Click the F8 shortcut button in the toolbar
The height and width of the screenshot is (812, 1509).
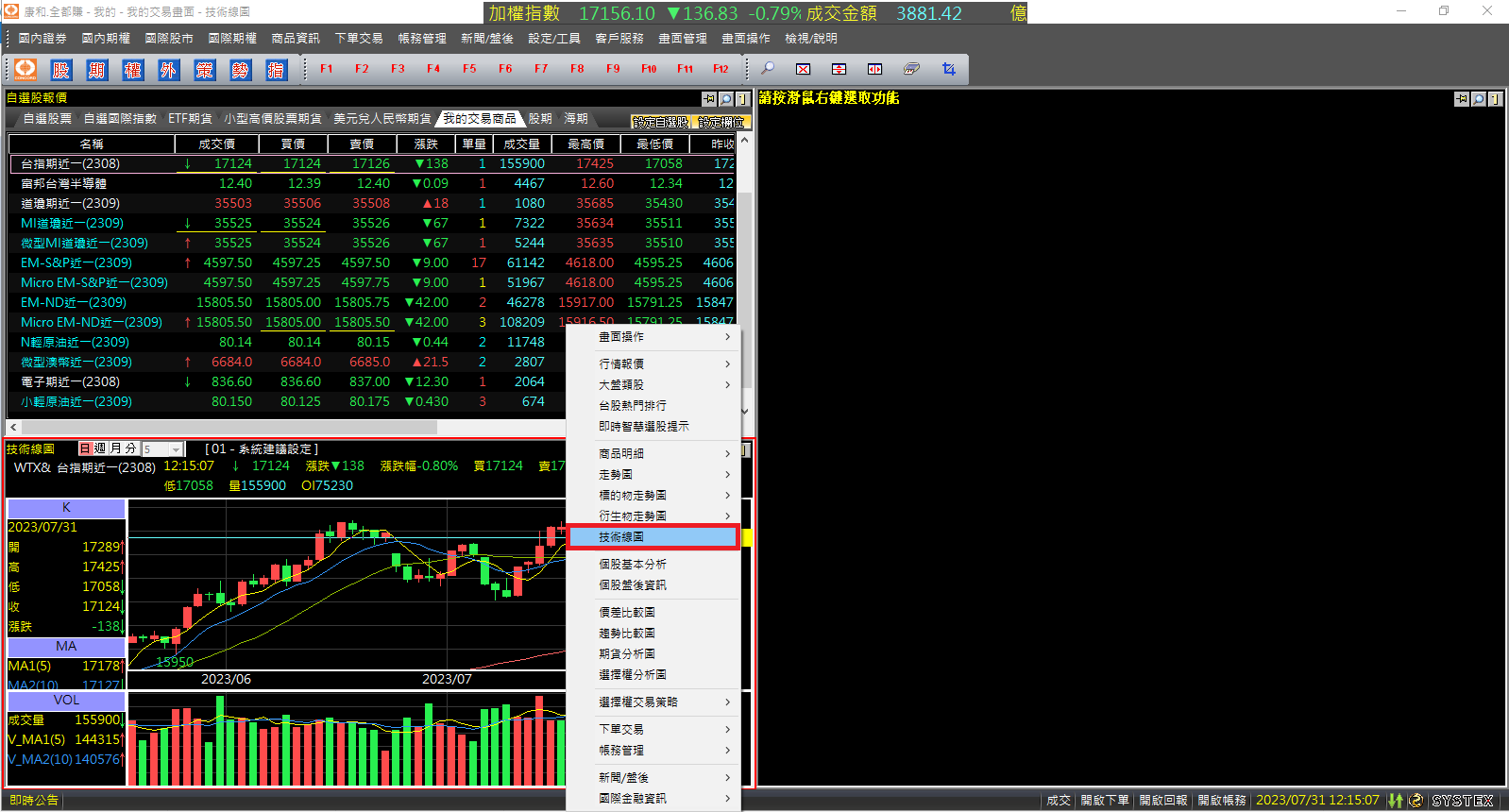[x=577, y=69]
